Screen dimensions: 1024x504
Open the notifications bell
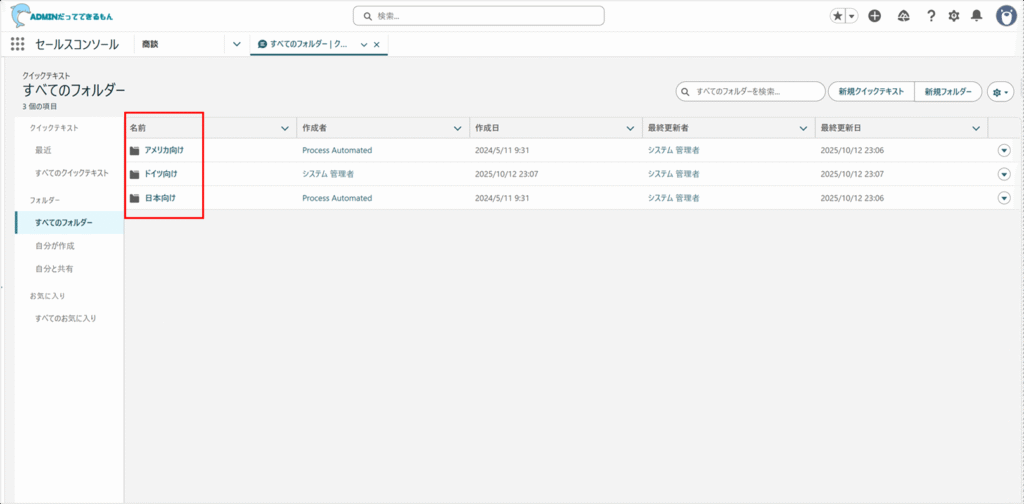[x=978, y=16]
